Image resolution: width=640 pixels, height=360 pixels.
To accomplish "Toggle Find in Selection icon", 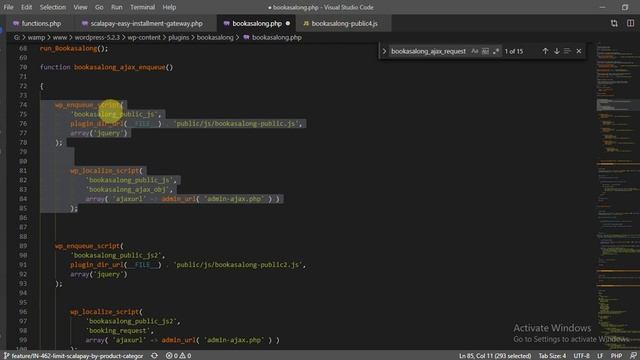I will 567,51.
